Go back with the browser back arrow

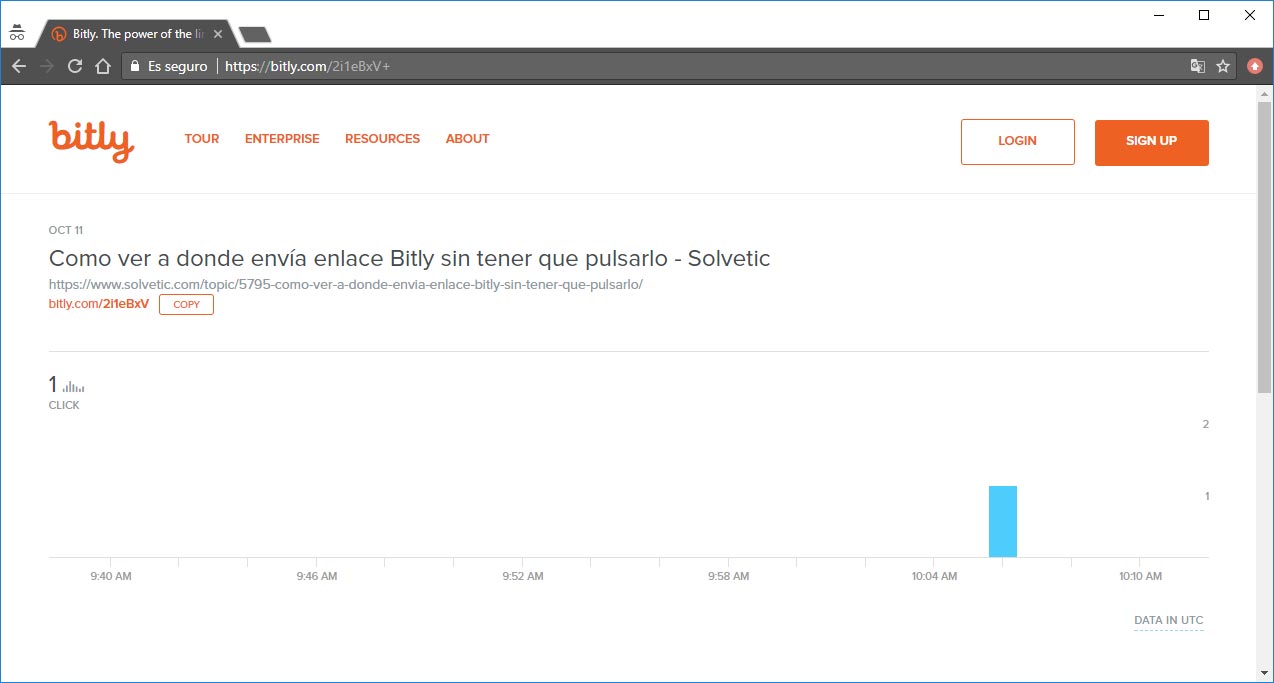coord(19,67)
